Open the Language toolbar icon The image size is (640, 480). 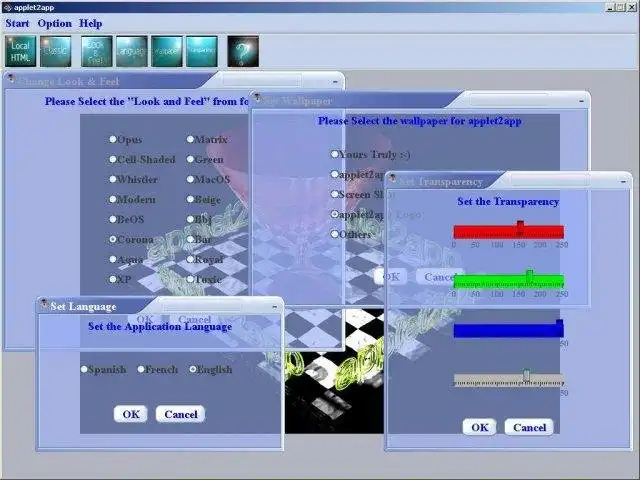132,51
